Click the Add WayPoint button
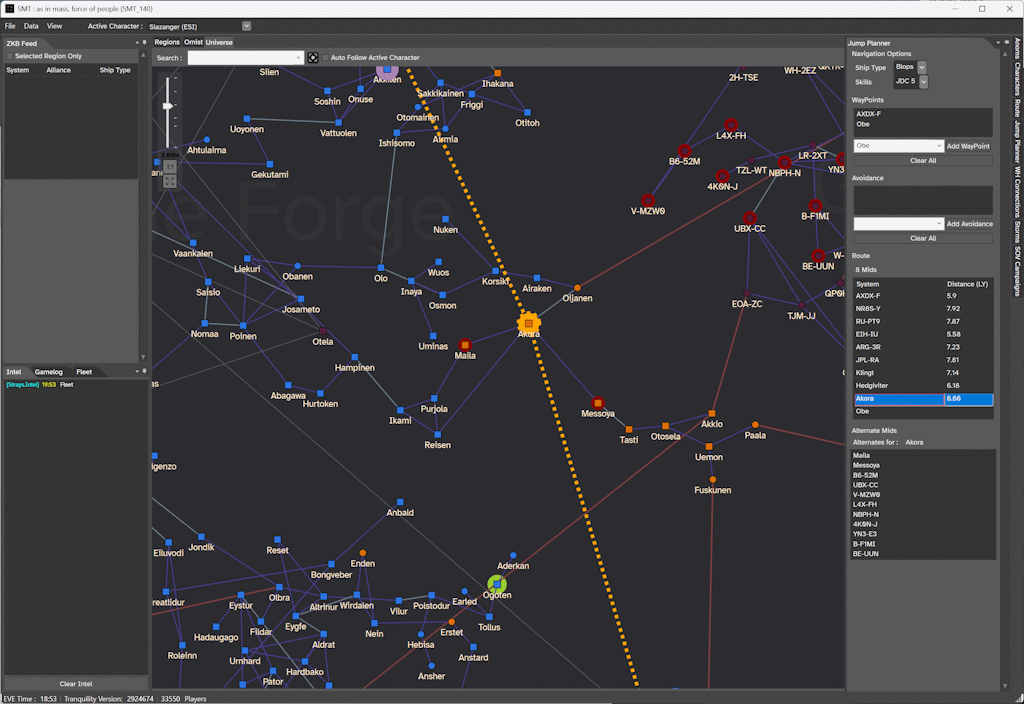Screen dimensions: 1024x704 968,146
